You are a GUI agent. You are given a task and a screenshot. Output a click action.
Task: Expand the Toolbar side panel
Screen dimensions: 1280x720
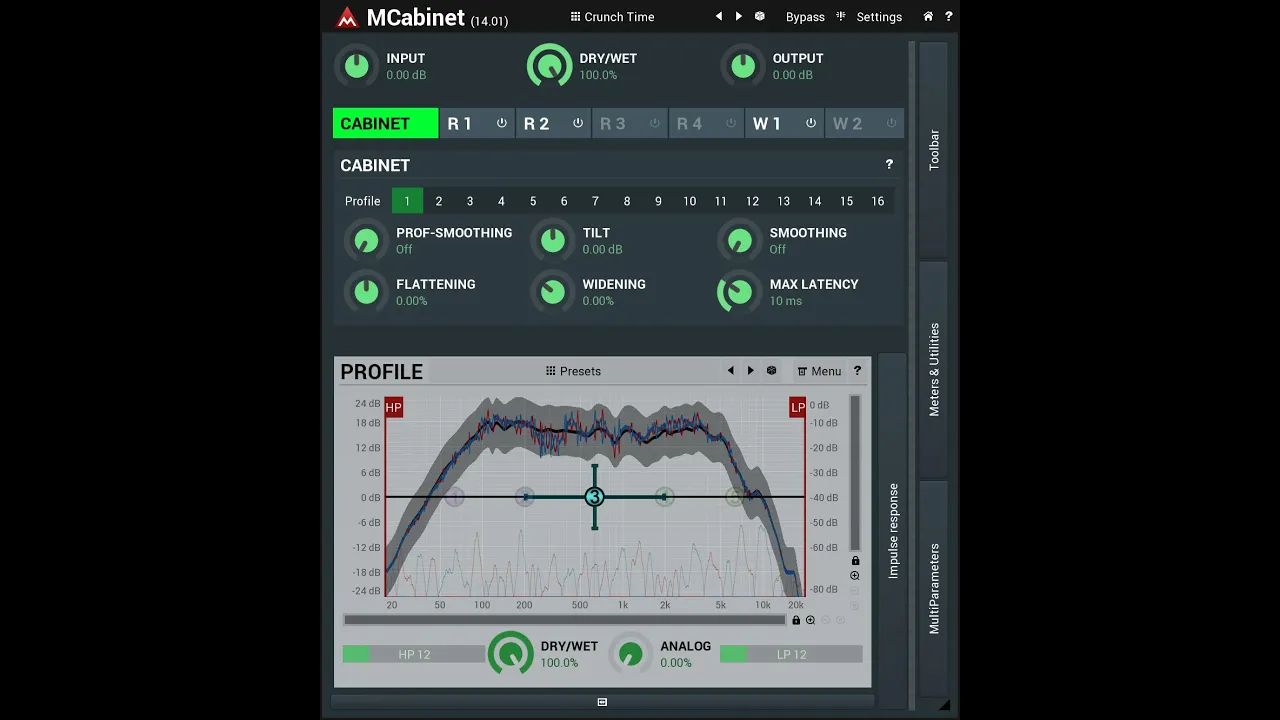(x=934, y=150)
